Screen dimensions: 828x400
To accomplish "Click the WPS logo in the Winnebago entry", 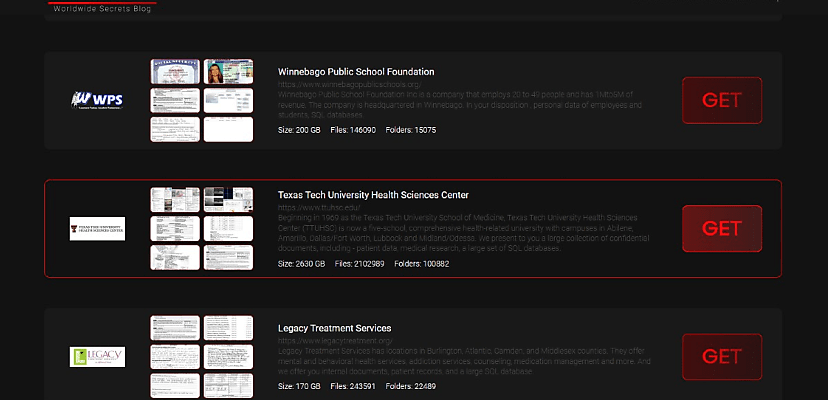I will [x=97, y=100].
